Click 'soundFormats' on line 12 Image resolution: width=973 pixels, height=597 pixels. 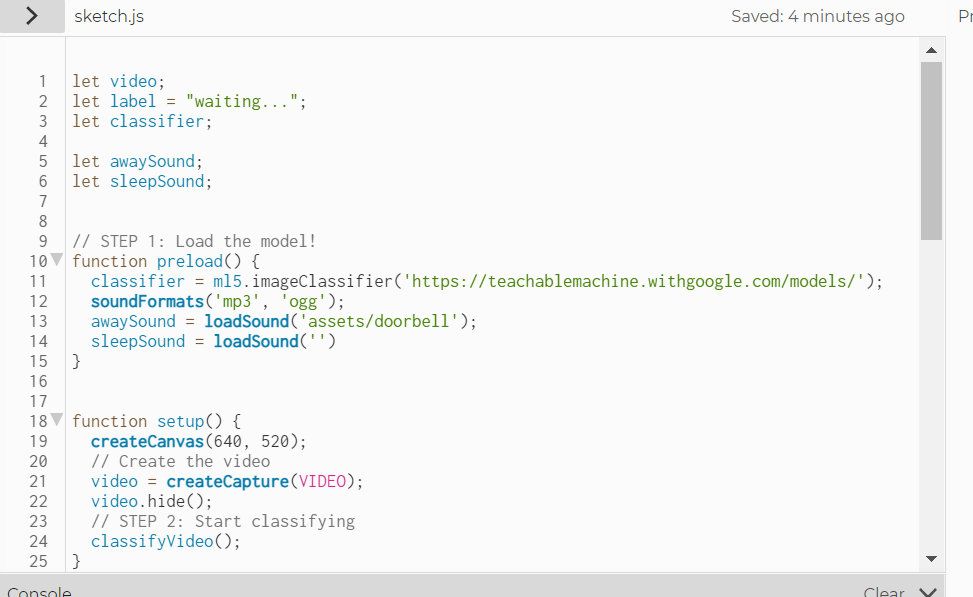(x=148, y=301)
